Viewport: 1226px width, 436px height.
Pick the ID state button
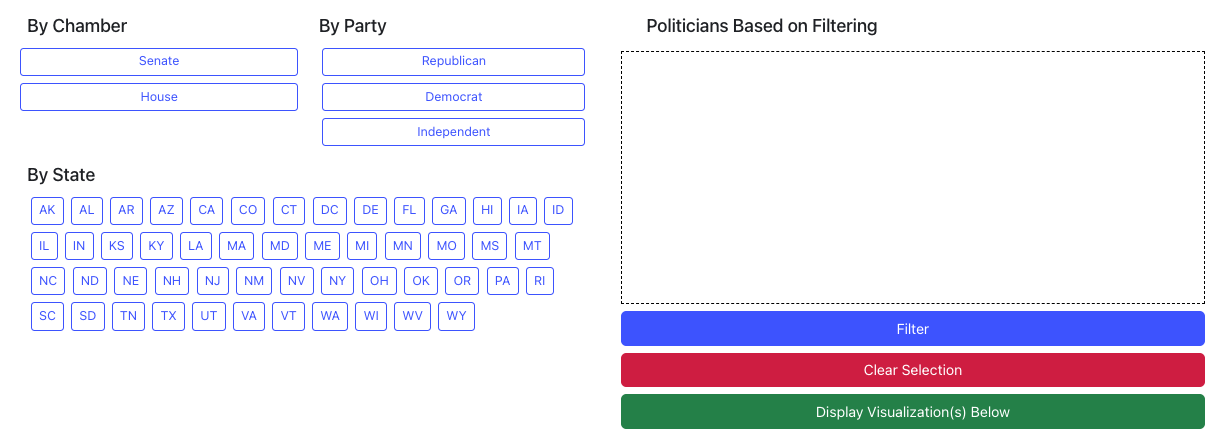click(558, 211)
